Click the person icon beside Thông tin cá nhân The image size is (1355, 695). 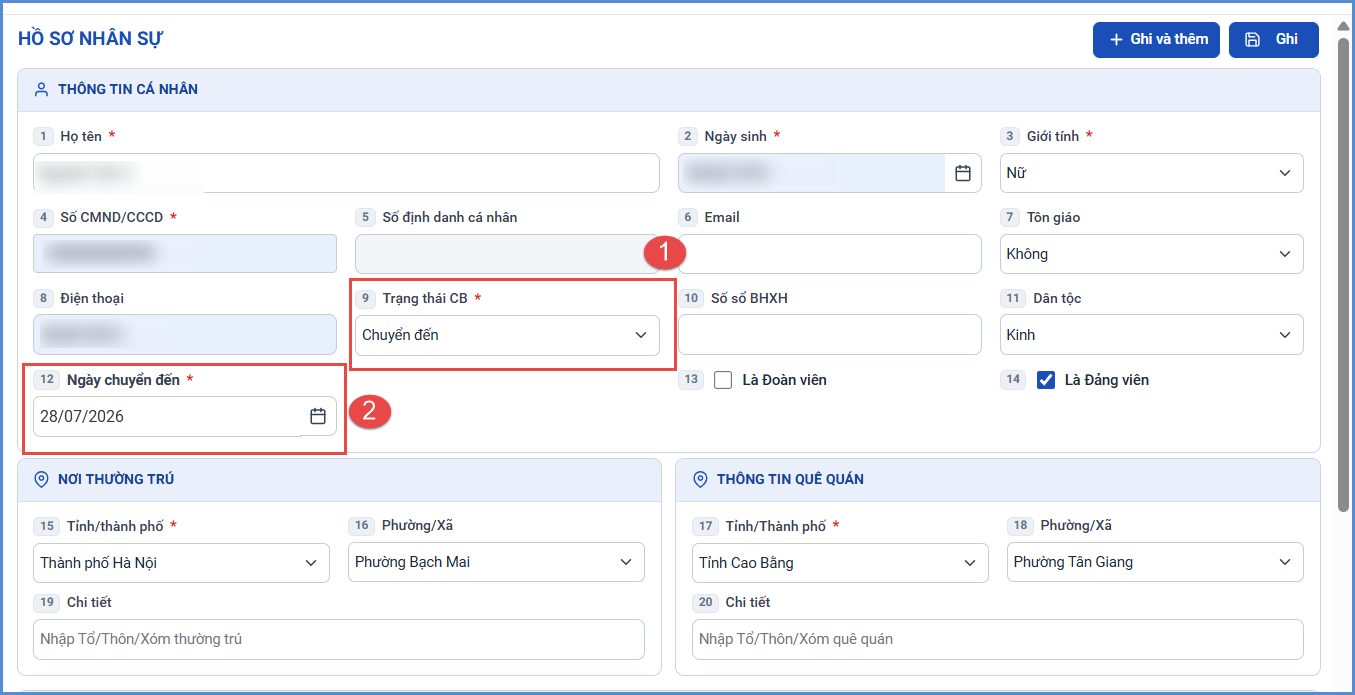tap(41, 89)
